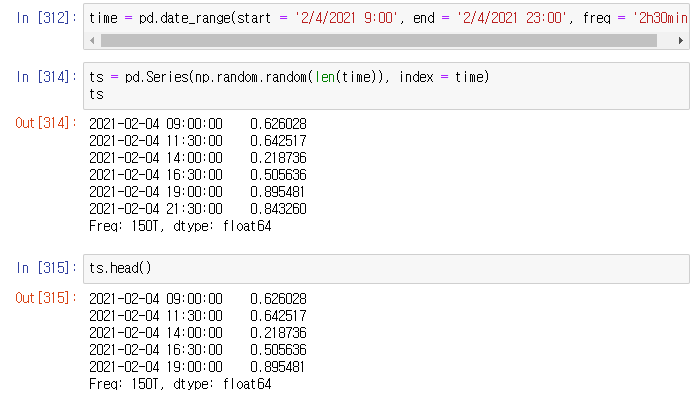
Task: Click the '2/4/2021 9:00' start string
Action: click(x=346, y=18)
